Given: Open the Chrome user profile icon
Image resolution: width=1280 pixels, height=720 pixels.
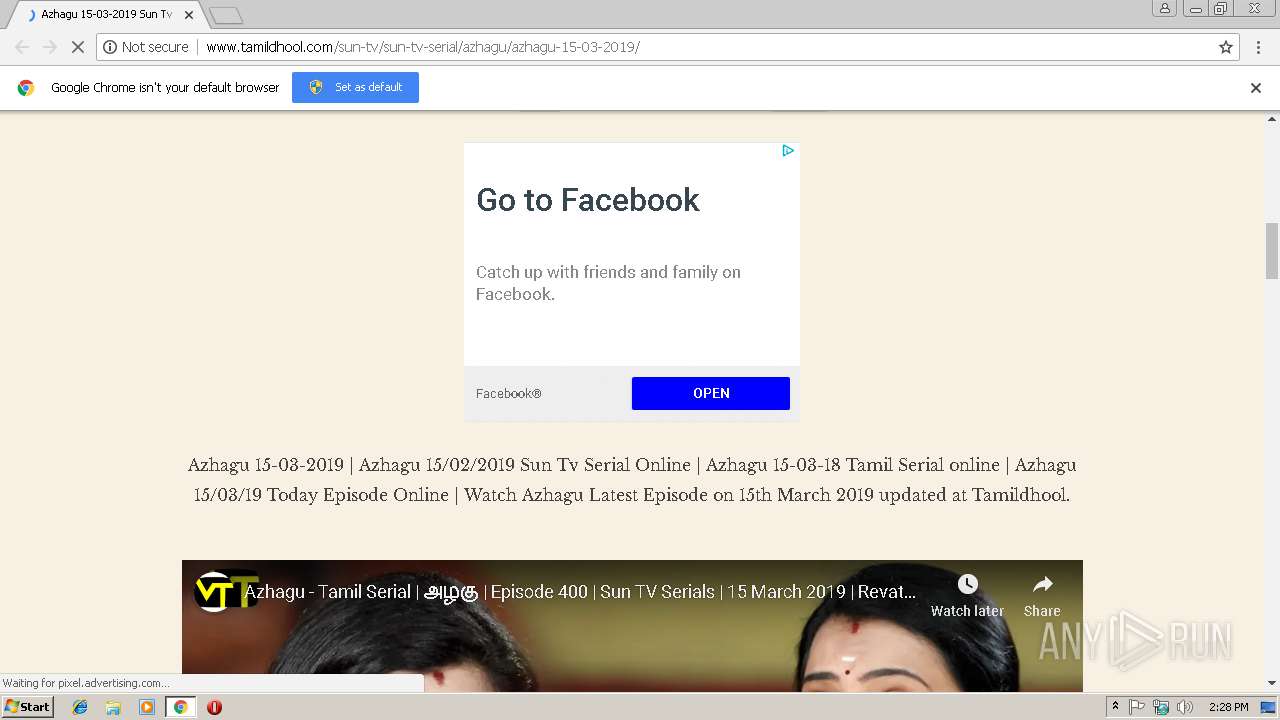Looking at the screenshot, I should tap(1164, 8).
